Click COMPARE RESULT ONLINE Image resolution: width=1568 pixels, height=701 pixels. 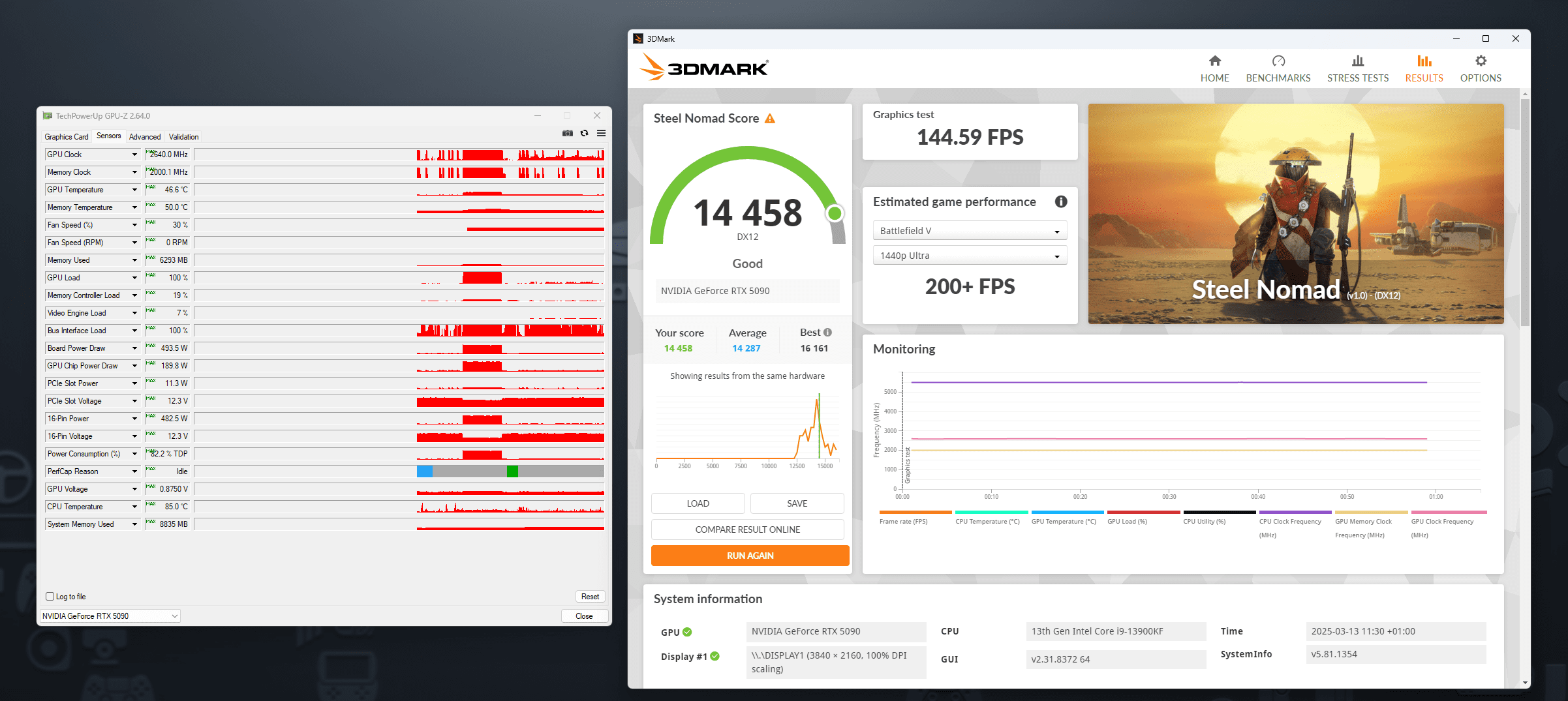[x=747, y=529]
